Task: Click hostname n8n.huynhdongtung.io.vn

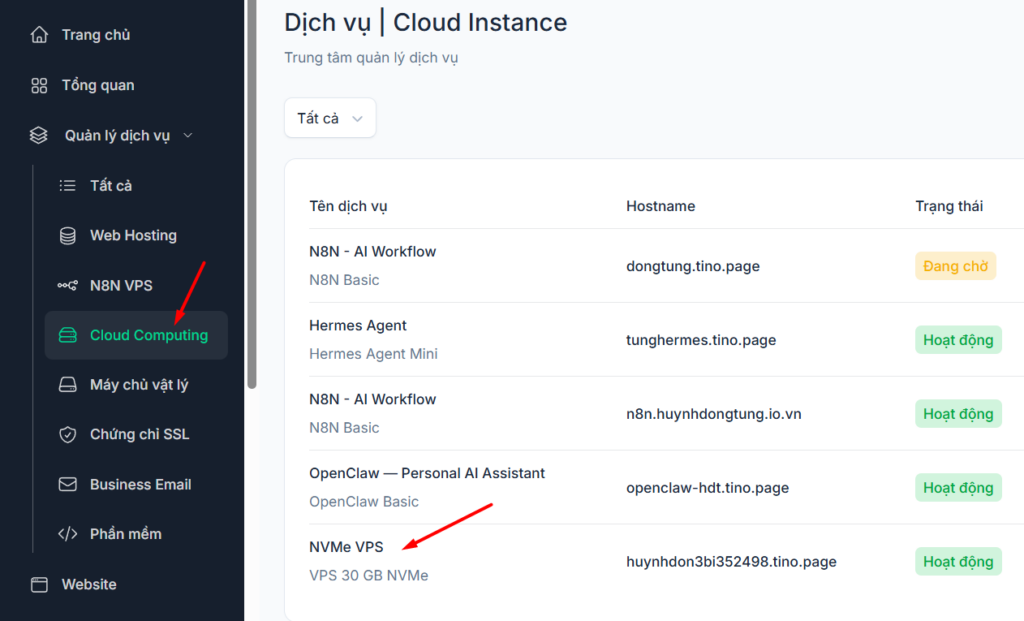Action: 714,414
